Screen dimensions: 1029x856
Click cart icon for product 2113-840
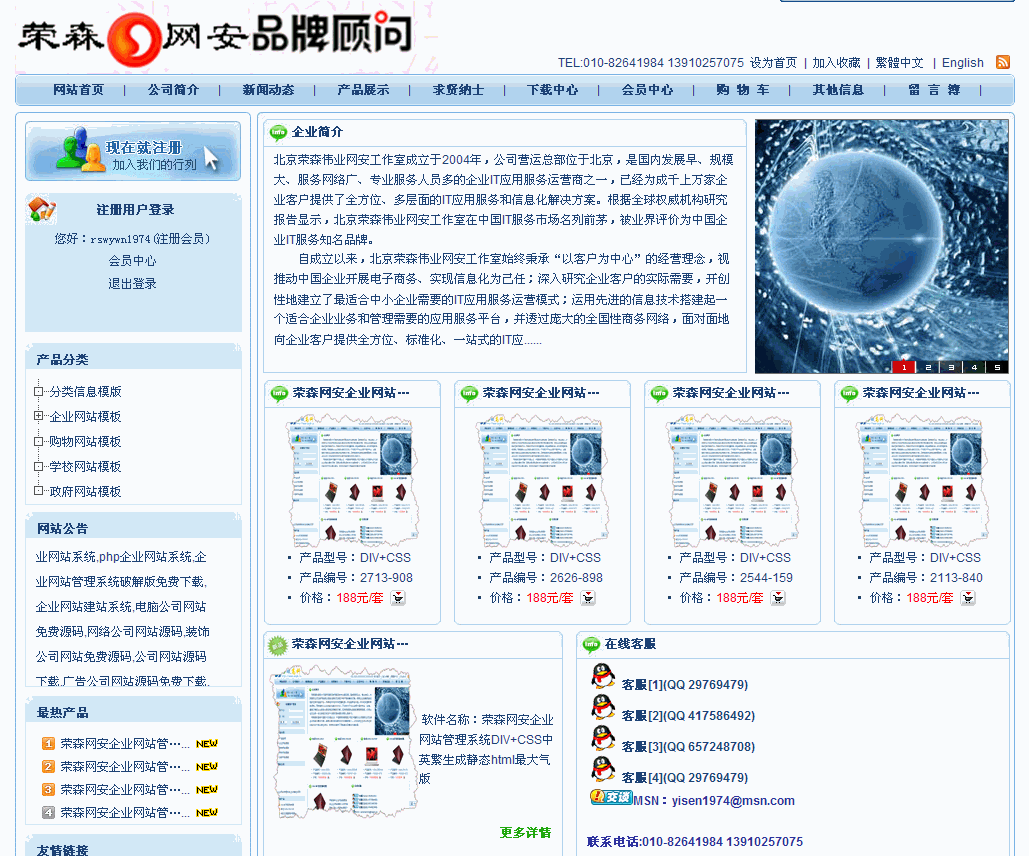pos(968,598)
